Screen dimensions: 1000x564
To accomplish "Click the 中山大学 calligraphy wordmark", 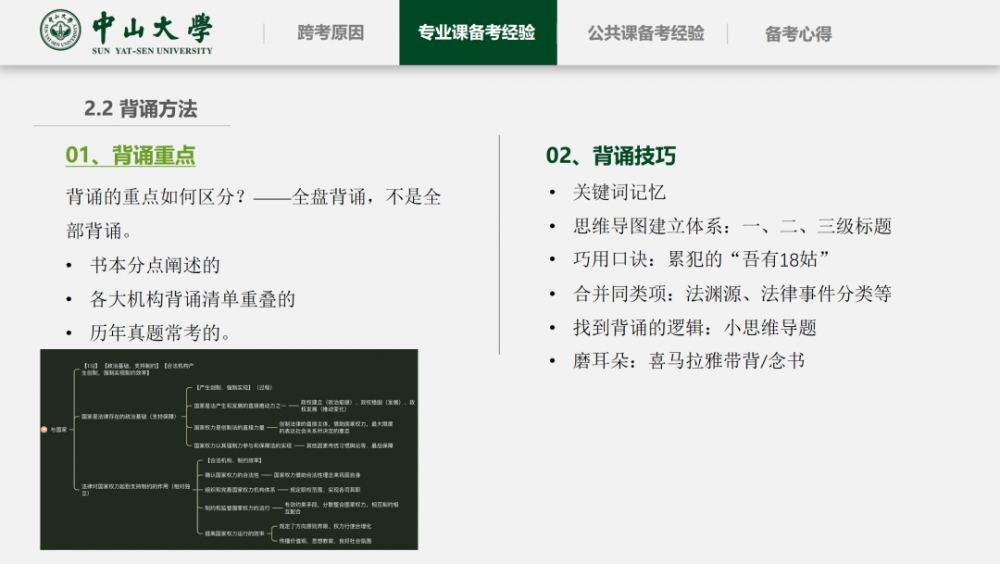I will [151, 26].
